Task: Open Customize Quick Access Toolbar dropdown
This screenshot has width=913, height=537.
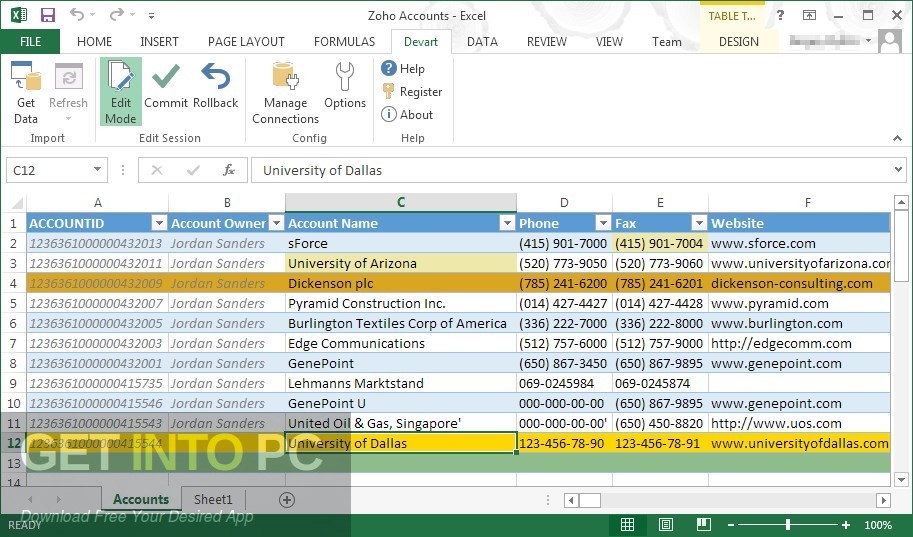Action: click(x=151, y=16)
